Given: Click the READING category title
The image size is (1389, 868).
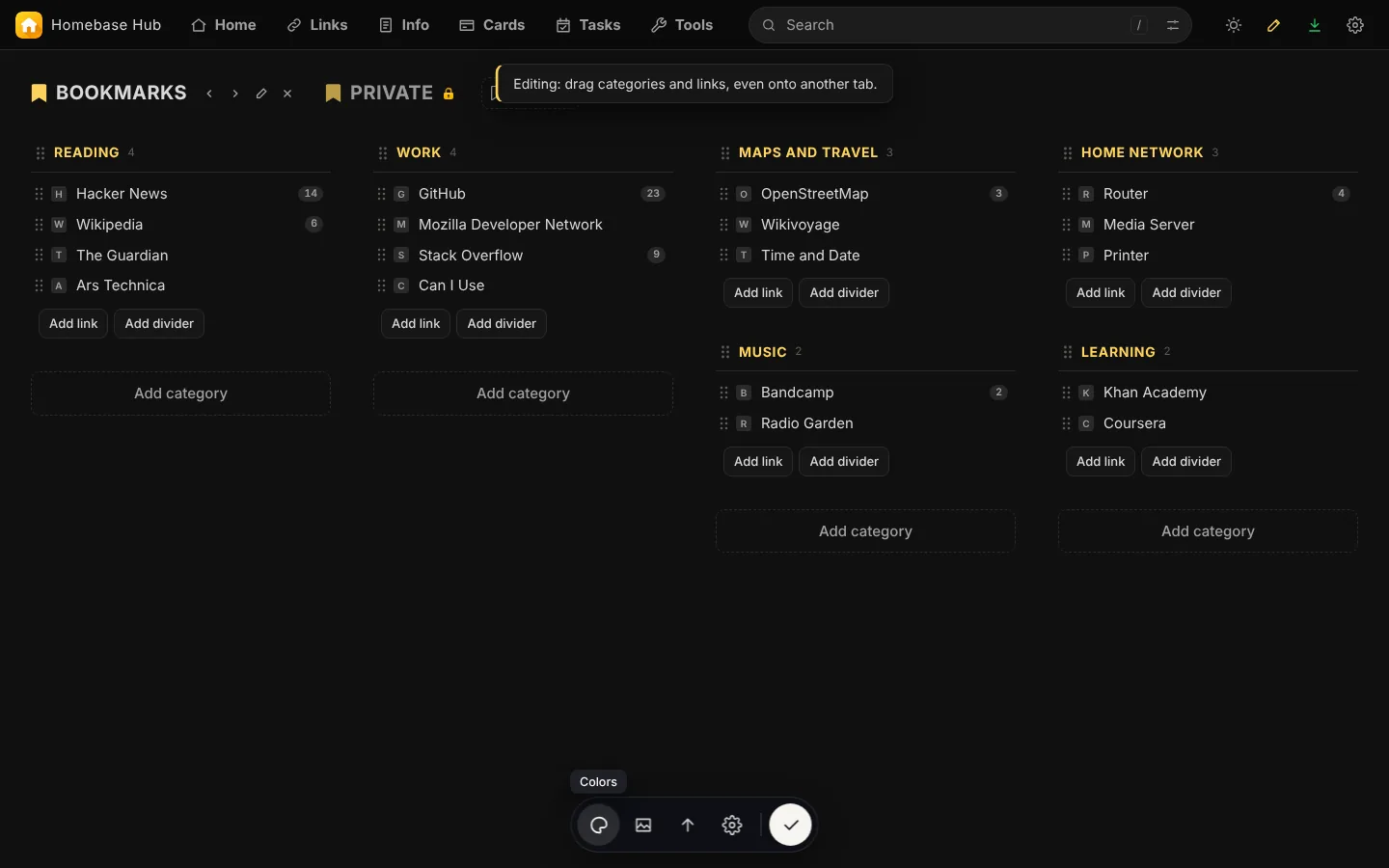Looking at the screenshot, I should (x=87, y=152).
